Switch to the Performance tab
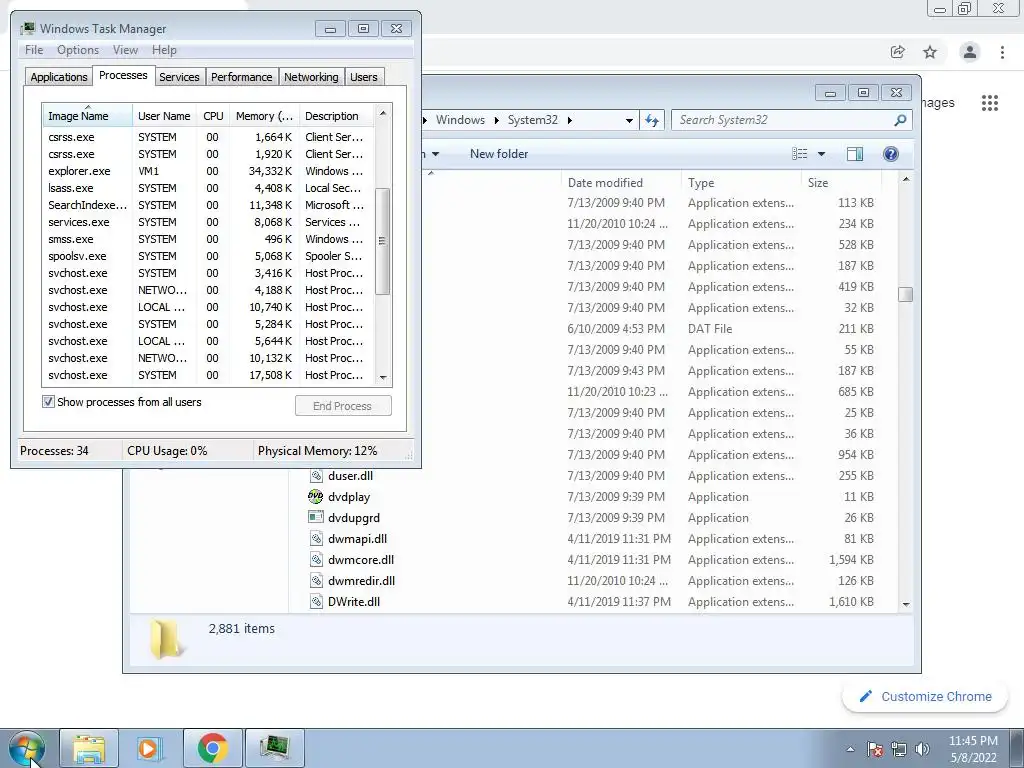This screenshot has width=1024, height=768. pos(242,77)
